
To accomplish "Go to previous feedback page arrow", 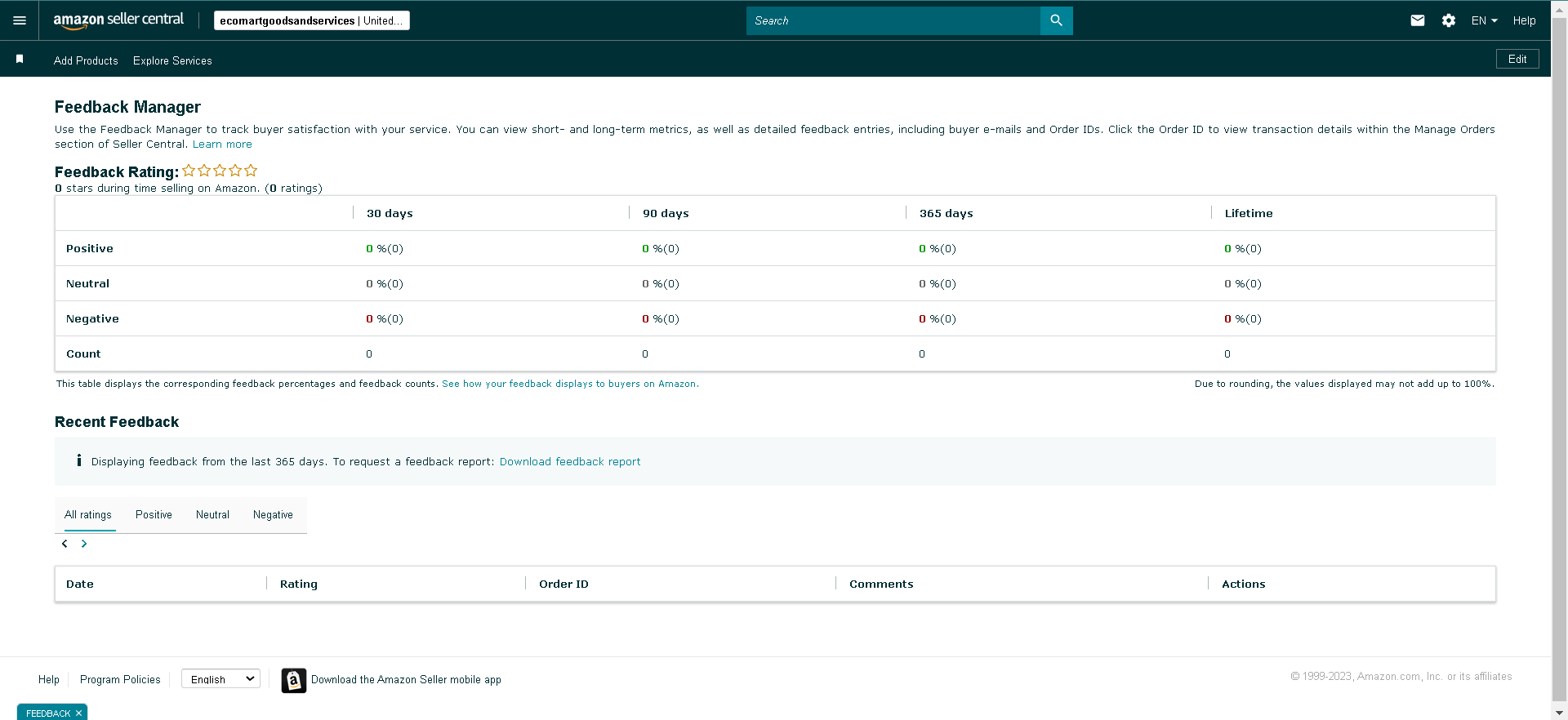I will click(x=65, y=544).
